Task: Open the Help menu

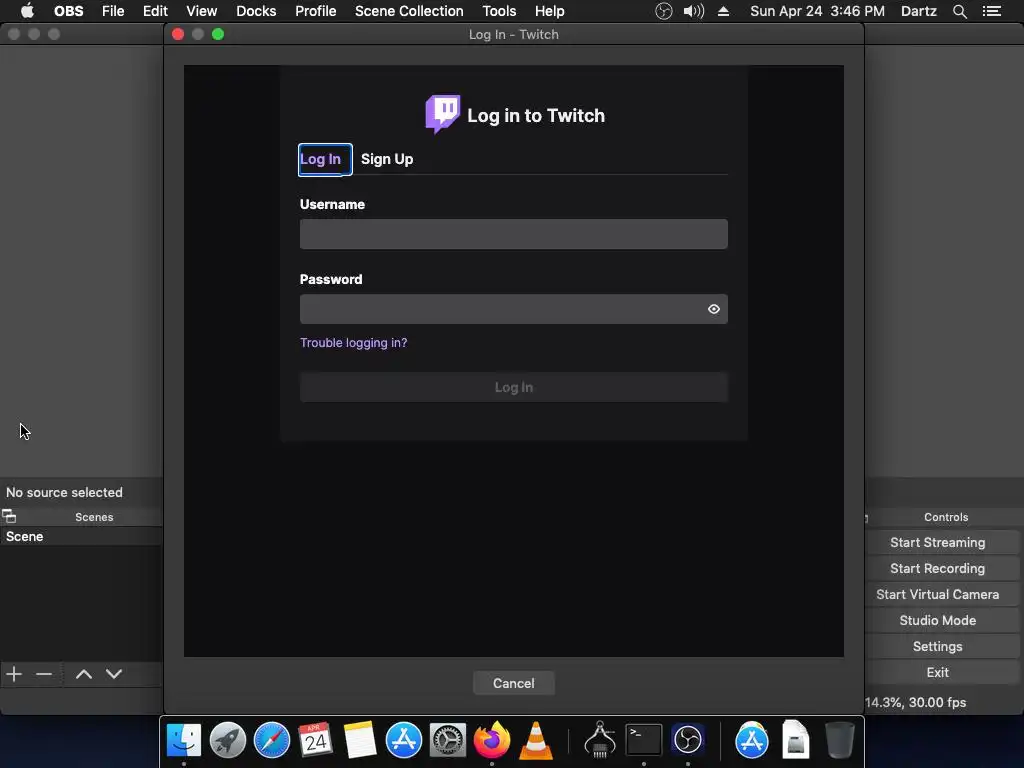Action: coord(549,11)
